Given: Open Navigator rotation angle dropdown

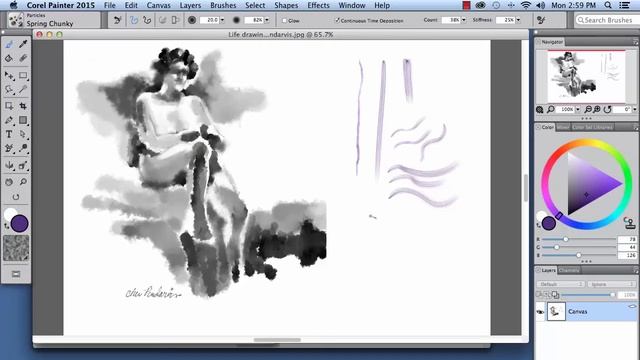Looking at the screenshot, I should [634, 109].
